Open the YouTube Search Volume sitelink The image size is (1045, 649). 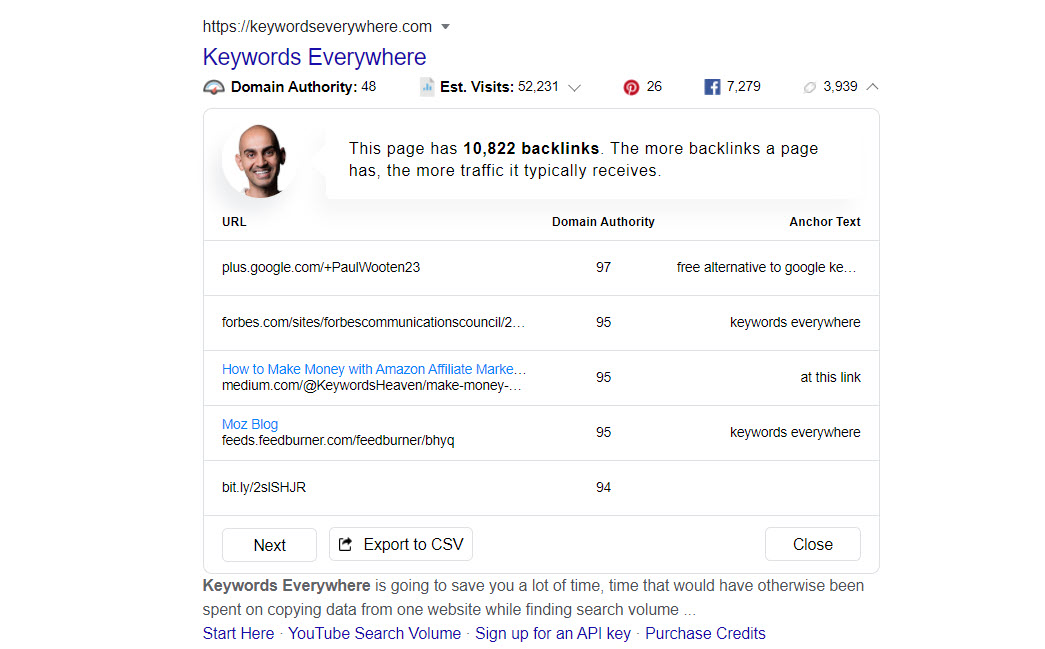point(375,634)
